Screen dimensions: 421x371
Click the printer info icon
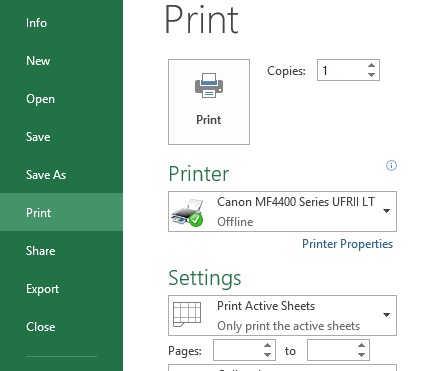[391, 165]
